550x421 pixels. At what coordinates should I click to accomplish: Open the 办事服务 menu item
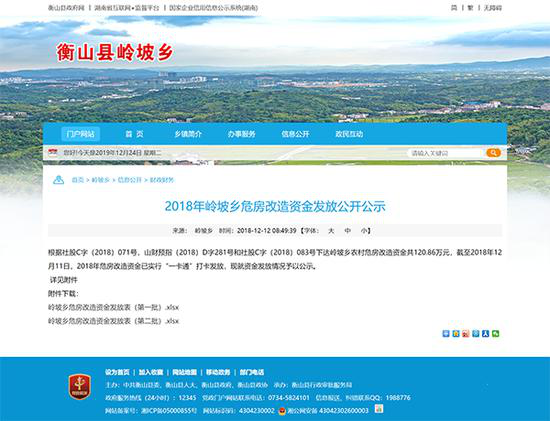[x=242, y=134]
